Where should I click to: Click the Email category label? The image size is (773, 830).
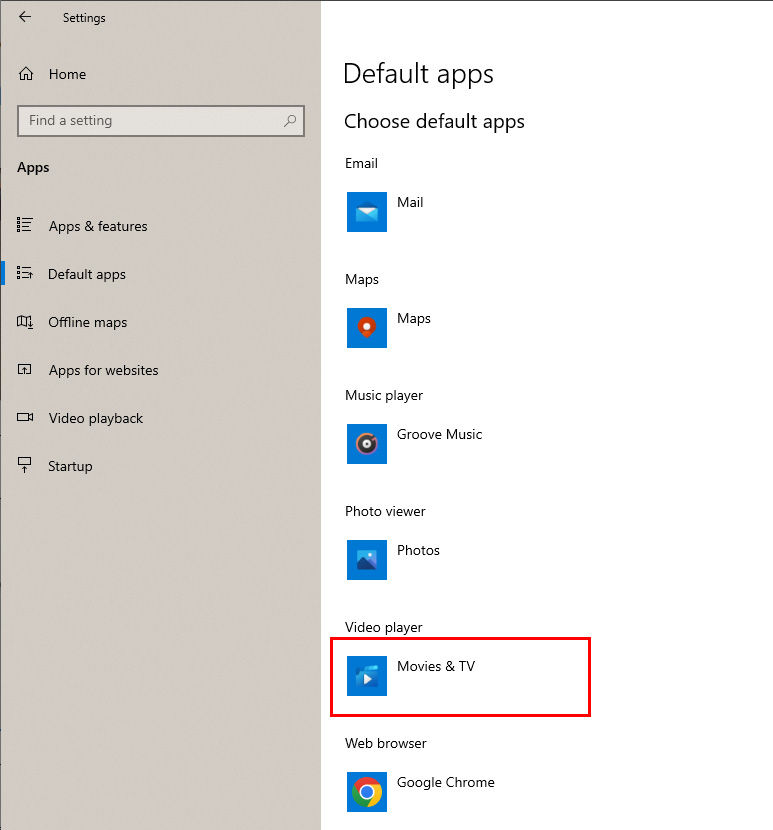pyautogui.click(x=362, y=163)
